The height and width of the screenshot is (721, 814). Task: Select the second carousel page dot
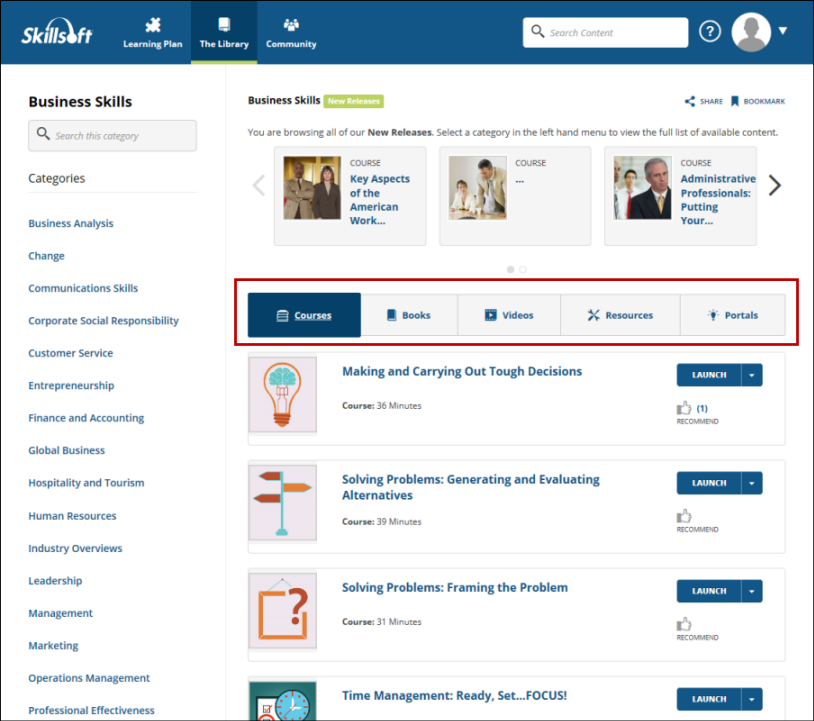523,269
